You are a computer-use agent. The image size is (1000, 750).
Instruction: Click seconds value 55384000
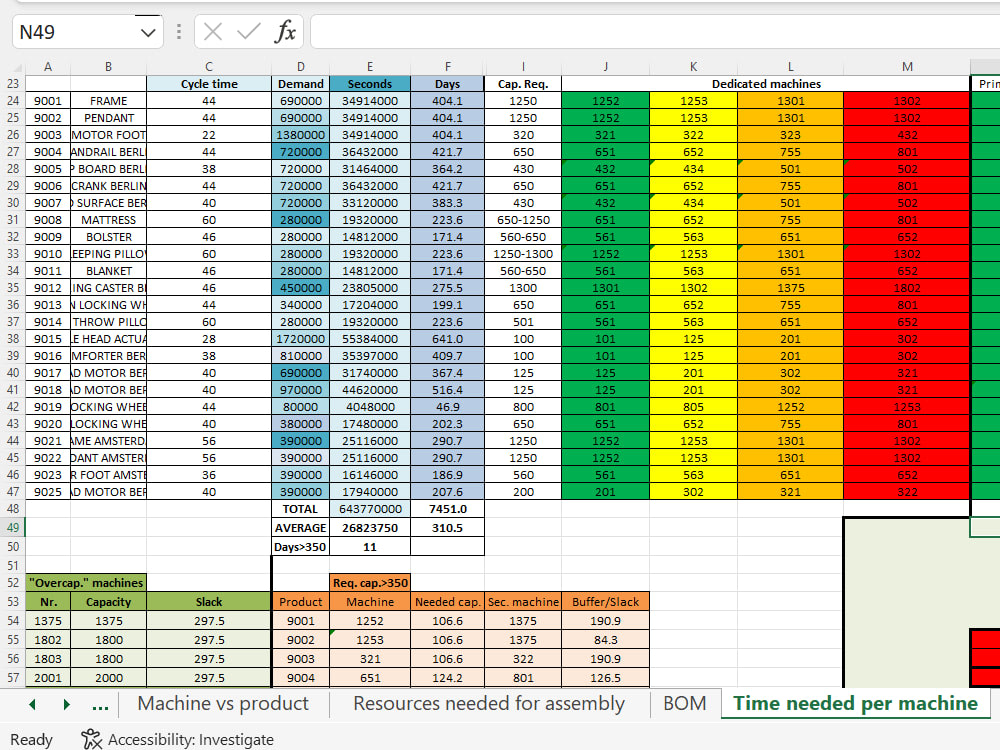pyautogui.click(x=370, y=339)
